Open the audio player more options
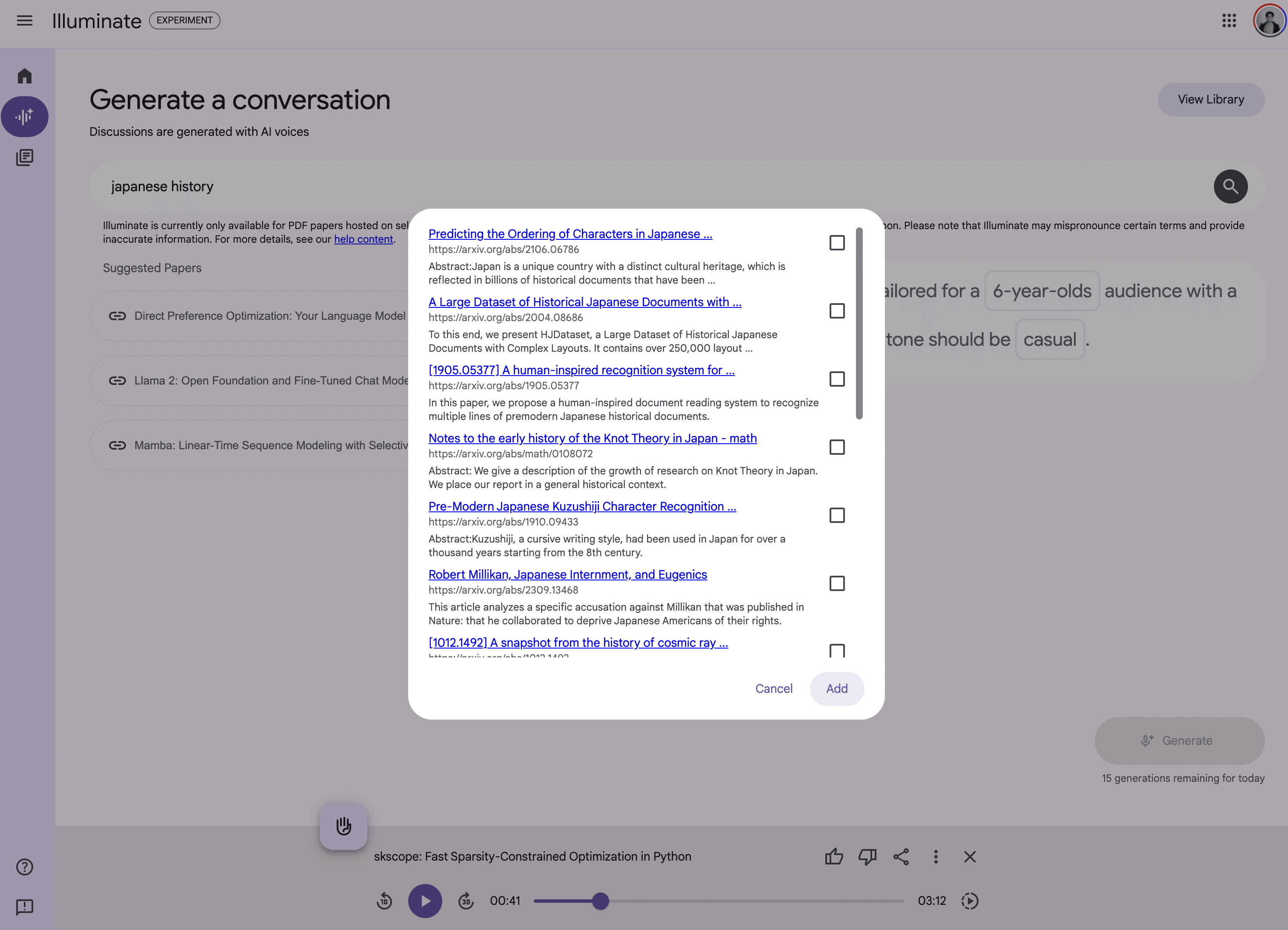The height and width of the screenshot is (930, 1288). [x=935, y=856]
